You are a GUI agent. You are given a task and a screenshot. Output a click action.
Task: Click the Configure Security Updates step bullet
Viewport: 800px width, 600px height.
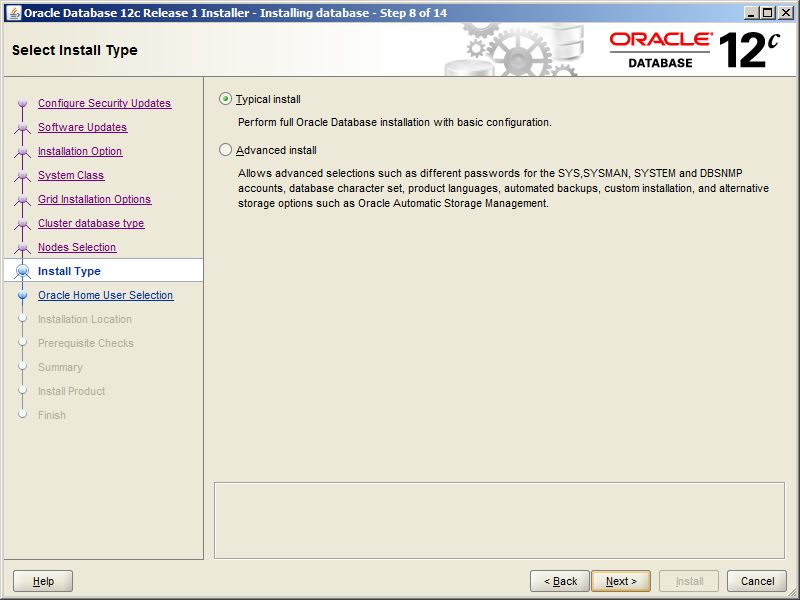[x=22, y=103]
